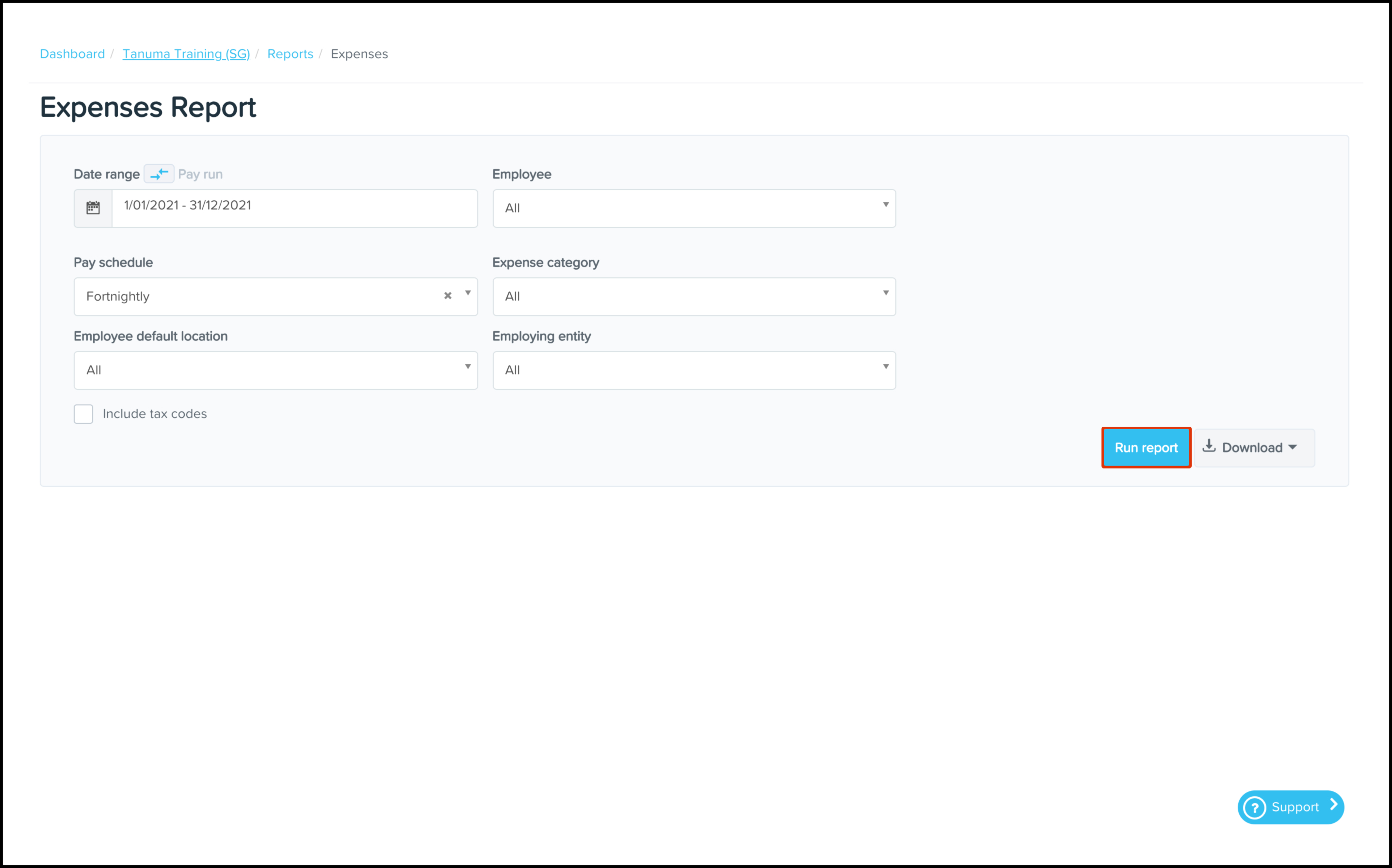Click the Support chevron arrow
Viewport: 1392px width, 868px height.
click(x=1333, y=805)
